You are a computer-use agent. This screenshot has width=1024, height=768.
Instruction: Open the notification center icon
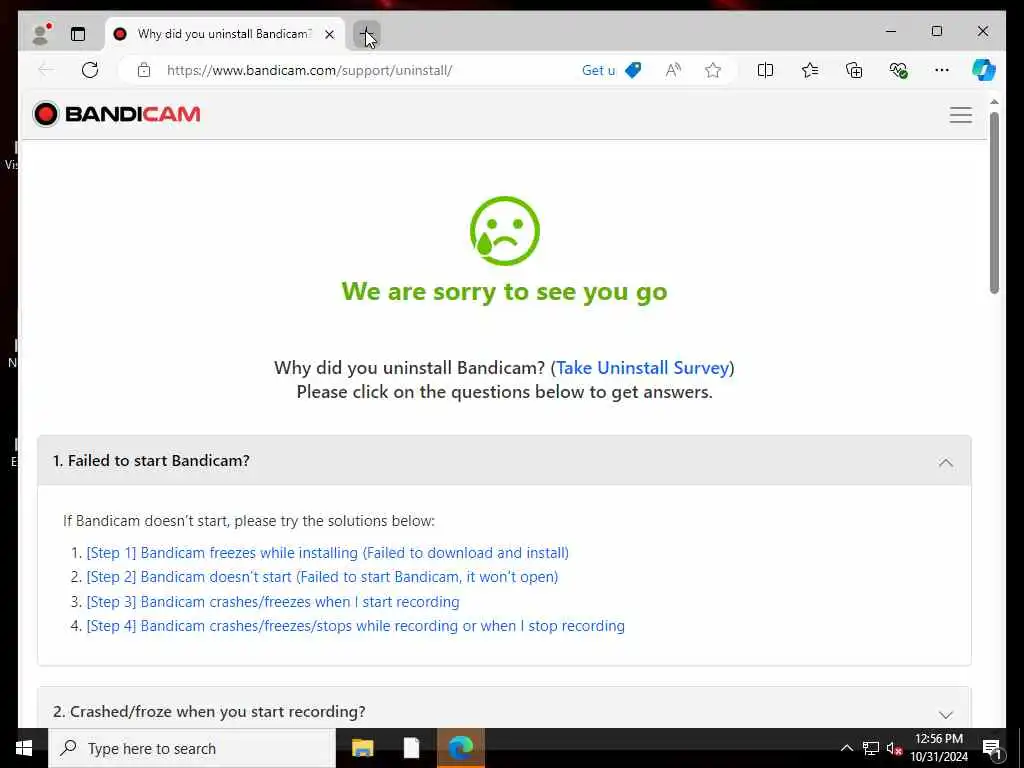[x=991, y=748]
